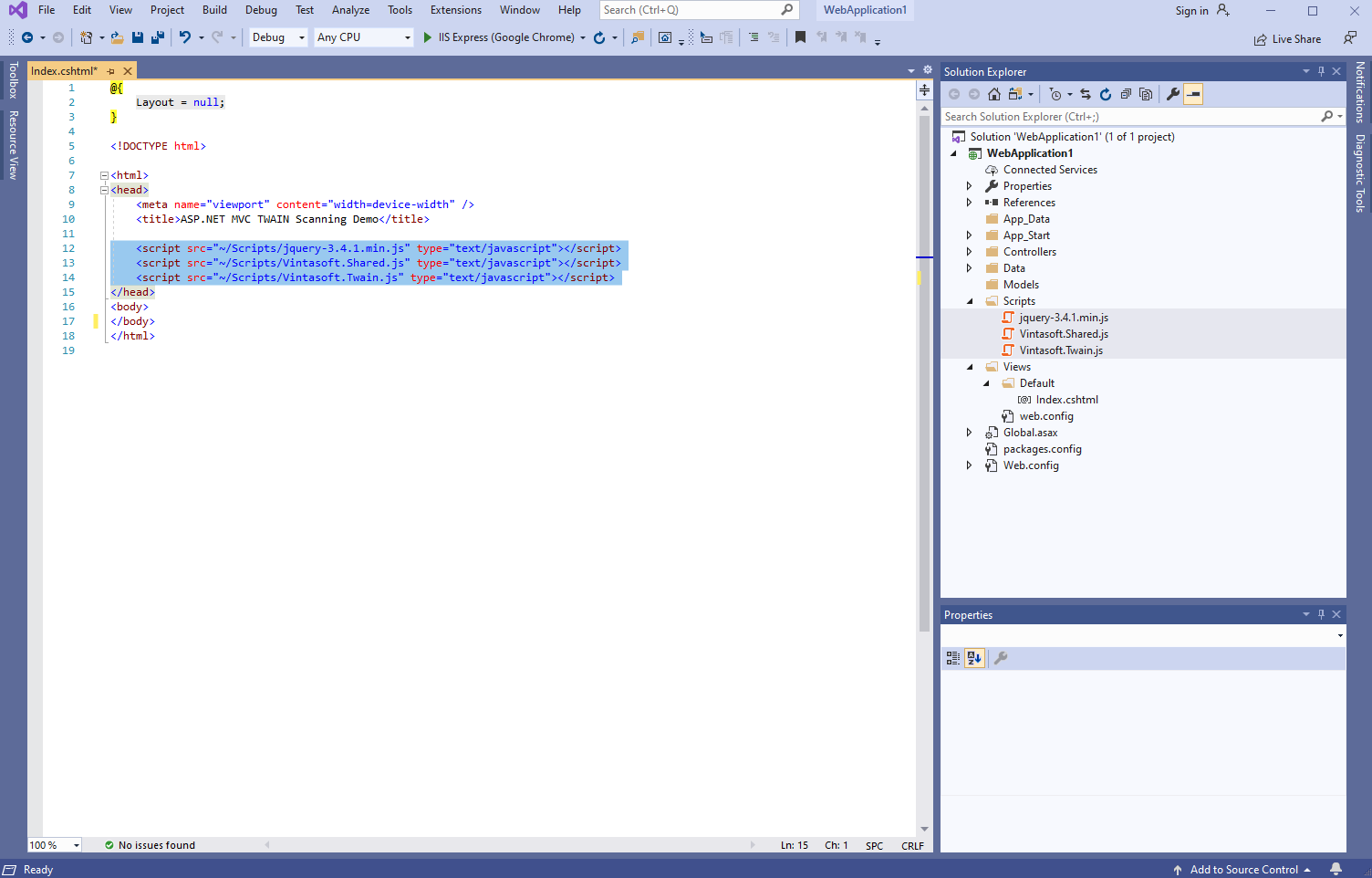The height and width of the screenshot is (878, 1372).
Task: Click the main Search (Ctrl+Q) box
Action: click(700, 10)
